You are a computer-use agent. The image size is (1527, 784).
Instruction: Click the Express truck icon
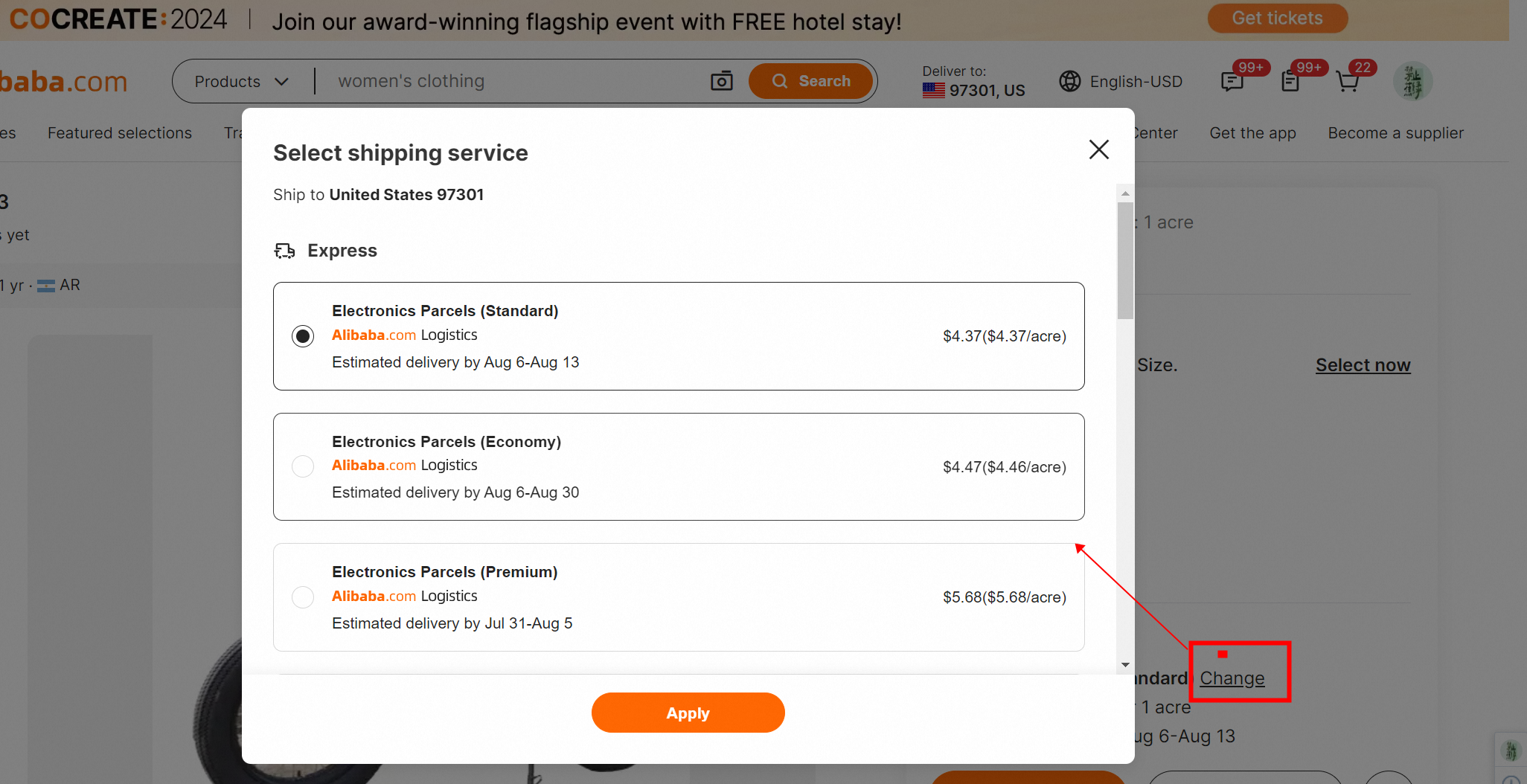(x=284, y=251)
